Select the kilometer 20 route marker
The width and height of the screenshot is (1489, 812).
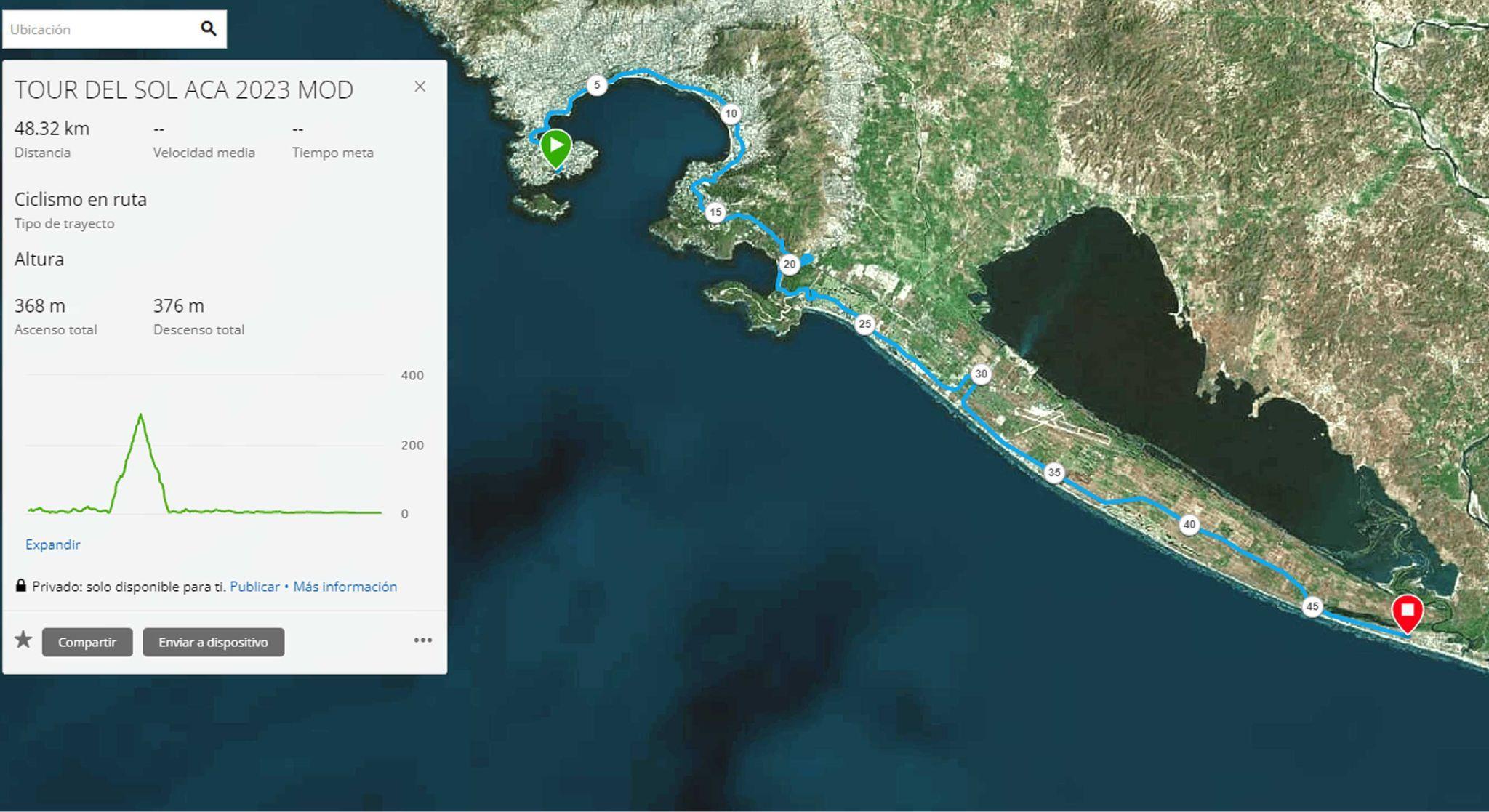[790, 264]
